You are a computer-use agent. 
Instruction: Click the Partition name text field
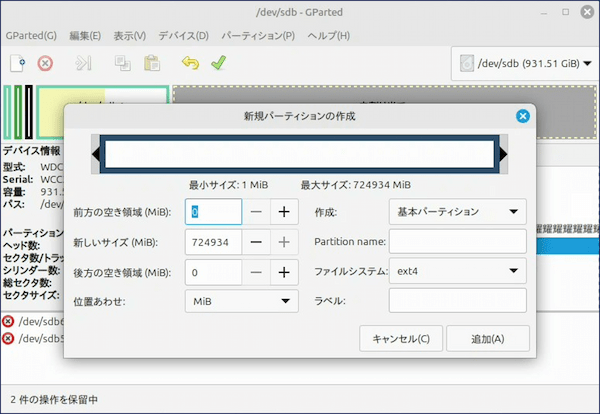(457, 242)
